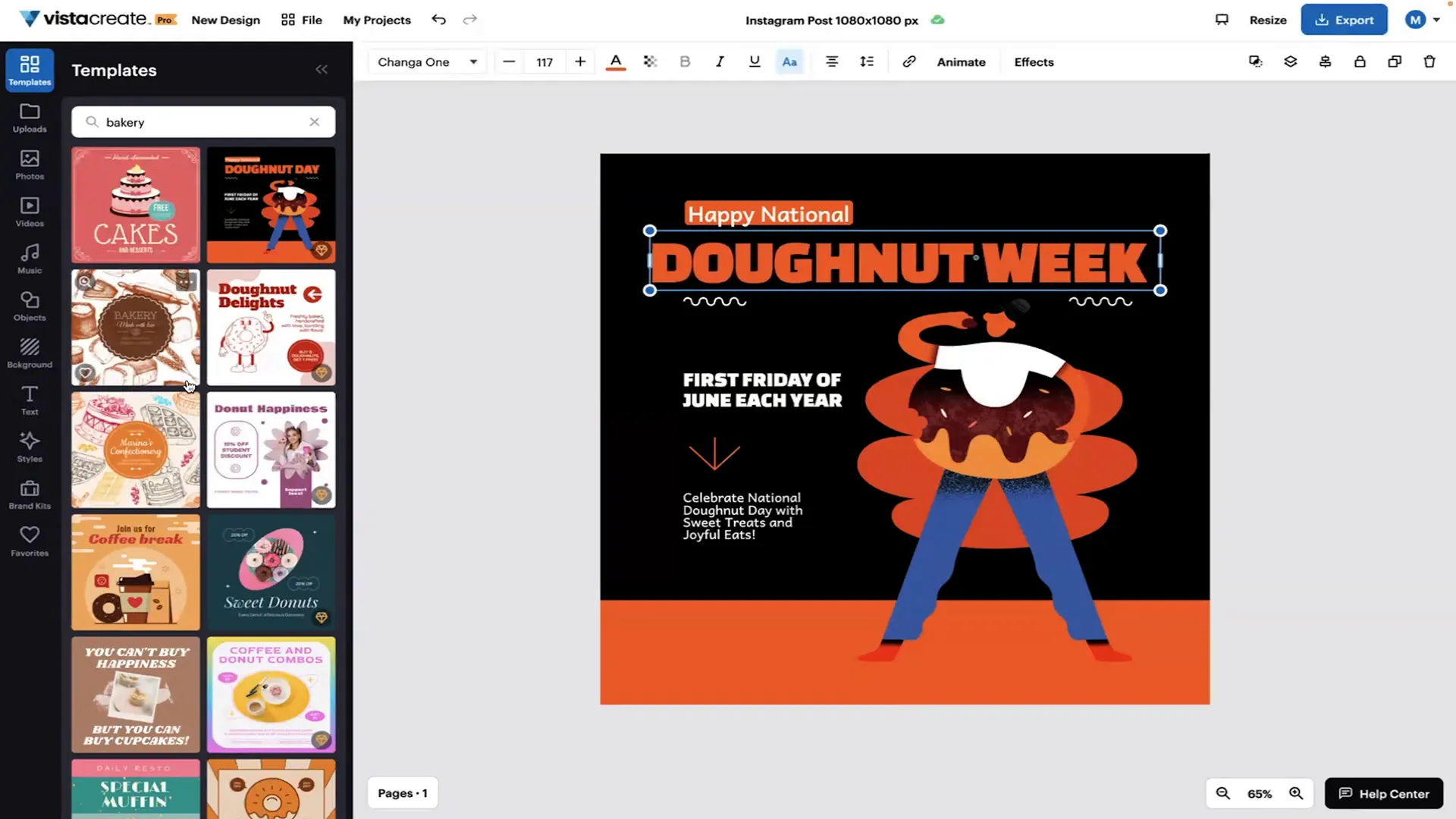The image size is (1456, 819).
Task: Open the Effects options
Action: click(1034, 62)
